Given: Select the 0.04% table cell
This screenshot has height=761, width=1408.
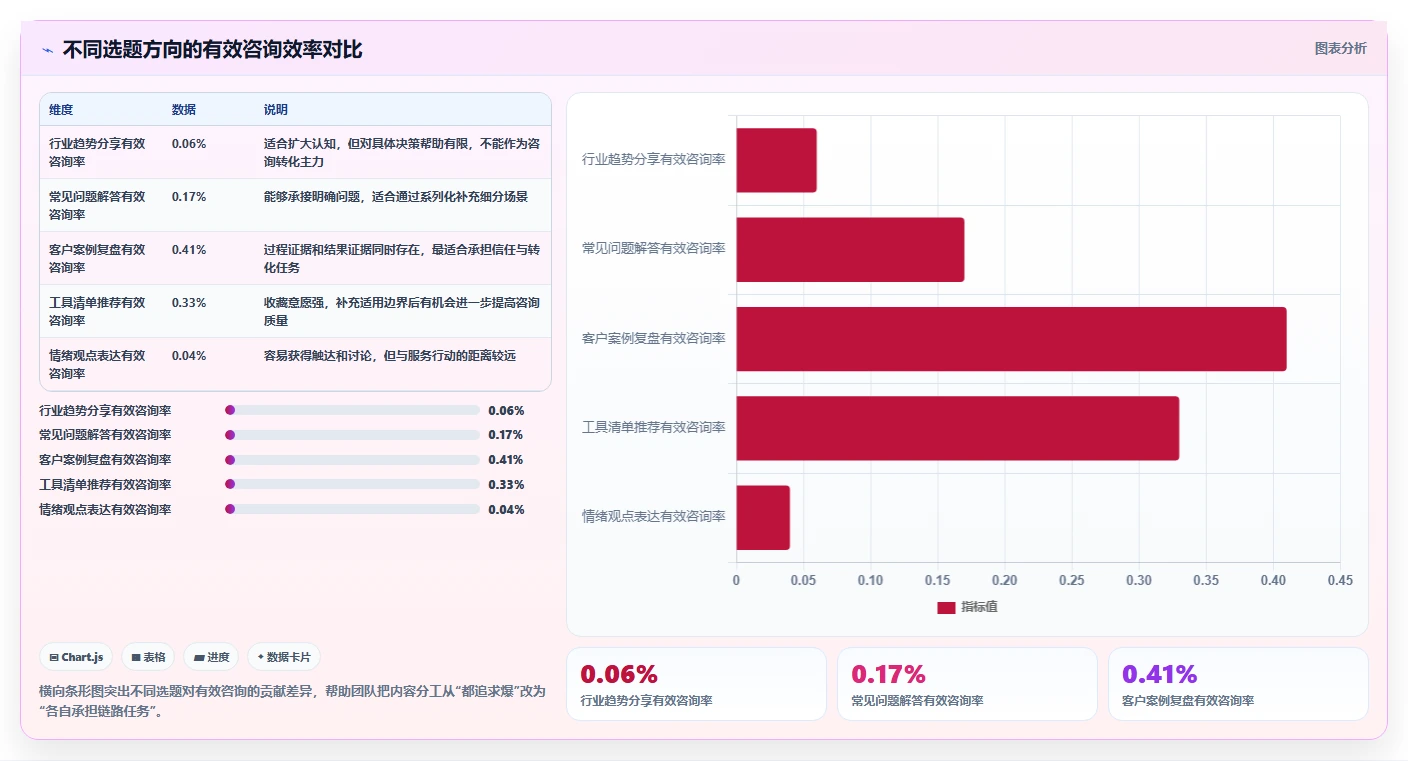Looking at the screenshot, I should [x=189, y=355].
